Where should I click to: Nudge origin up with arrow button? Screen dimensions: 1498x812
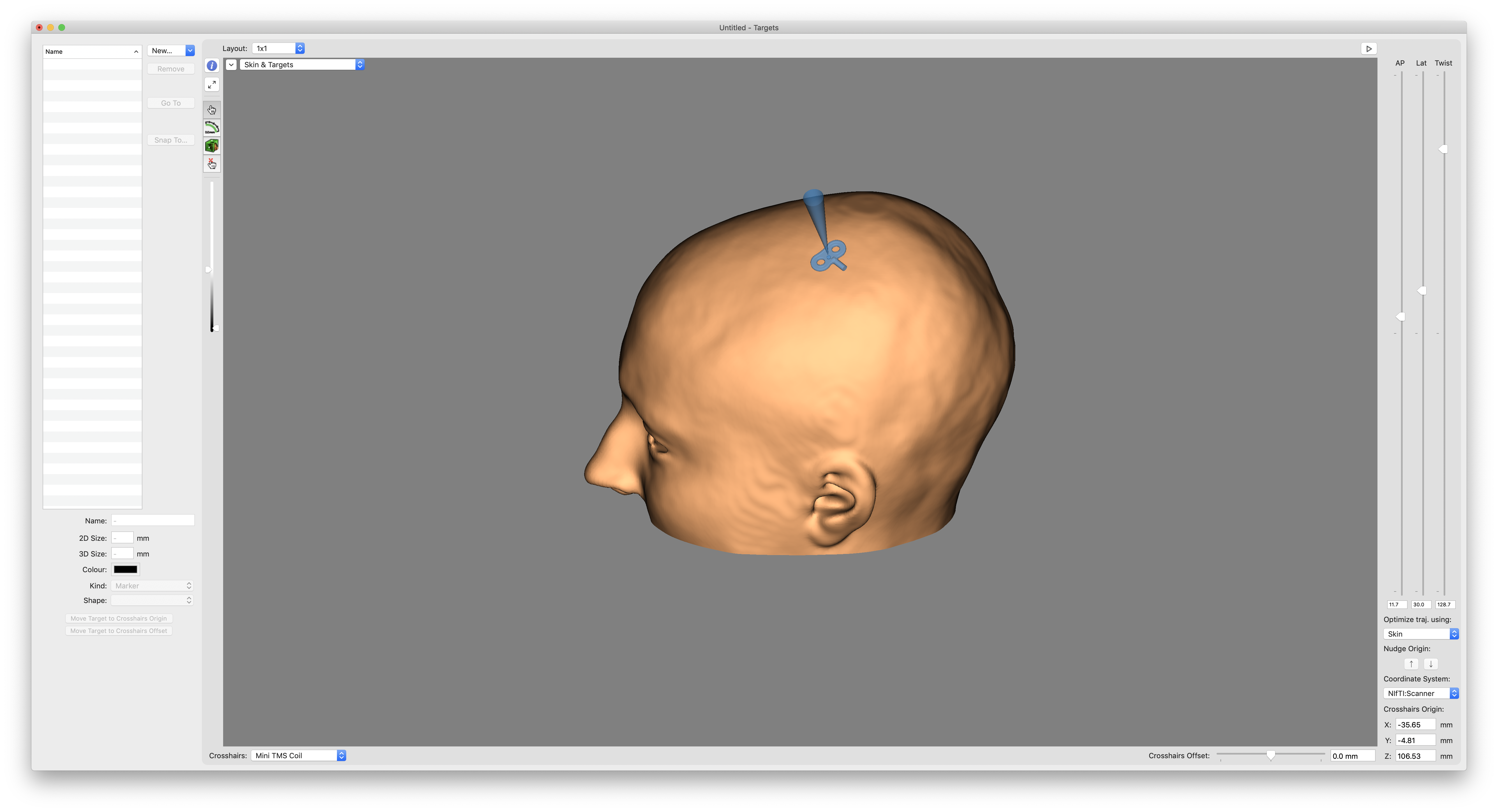click(1411, 664)
